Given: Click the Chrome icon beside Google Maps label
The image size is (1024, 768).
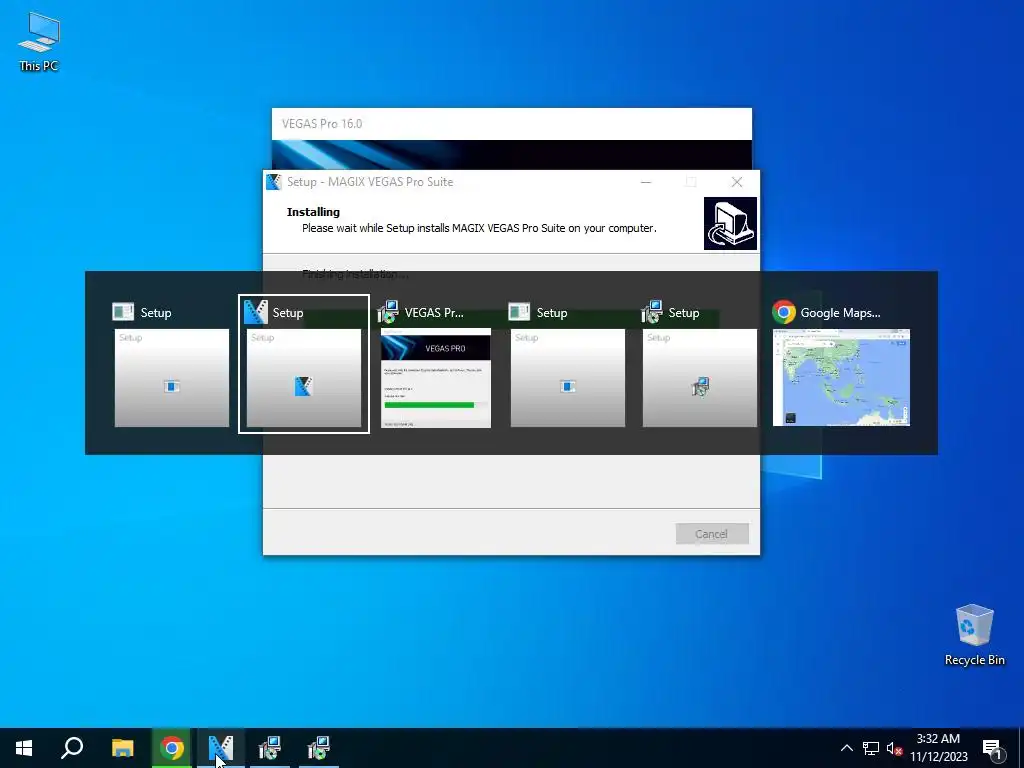Looking at the screenshot, I should tap(784, 312).
